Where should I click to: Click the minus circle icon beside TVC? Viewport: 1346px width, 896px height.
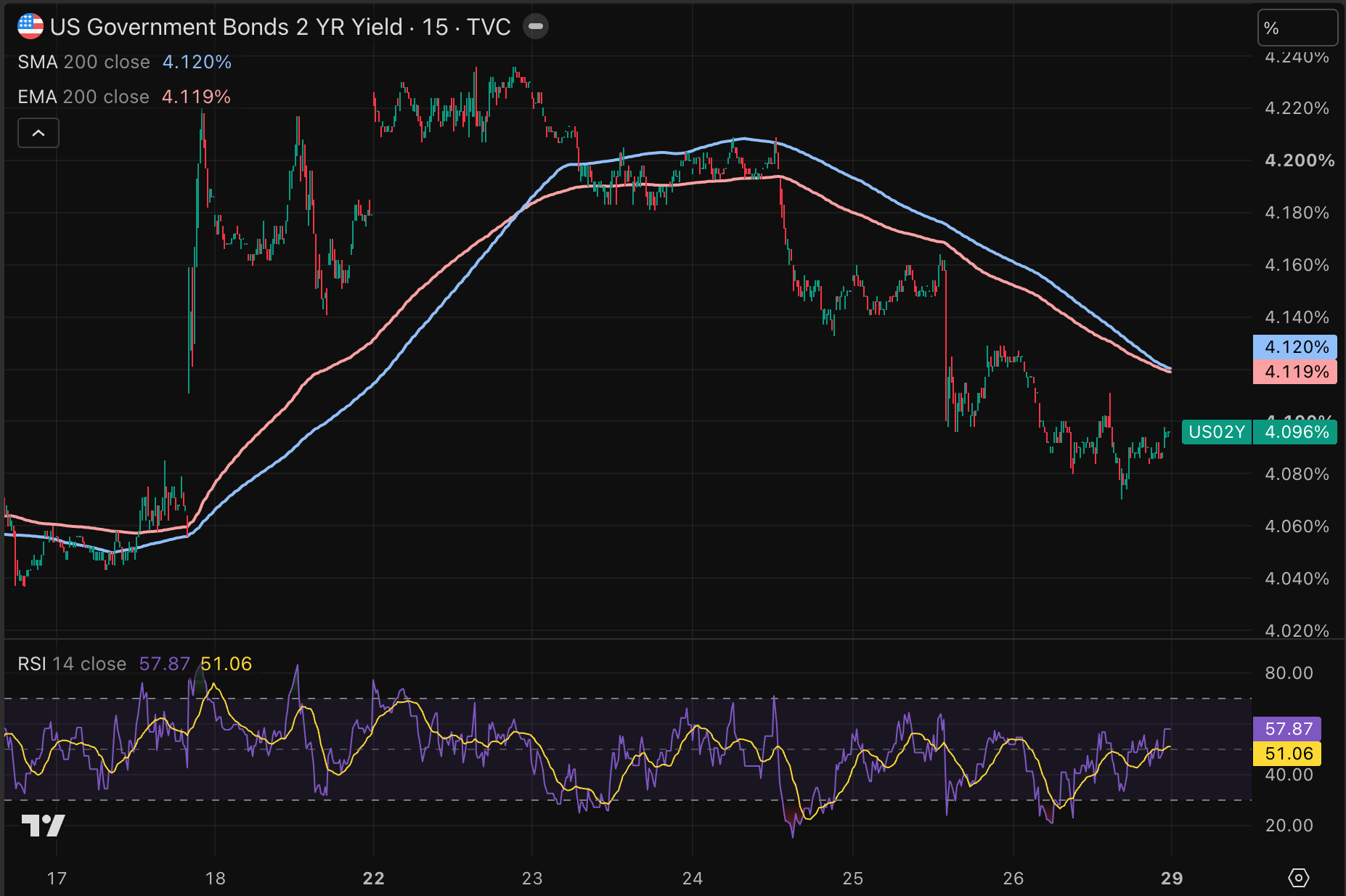(536, 27)
